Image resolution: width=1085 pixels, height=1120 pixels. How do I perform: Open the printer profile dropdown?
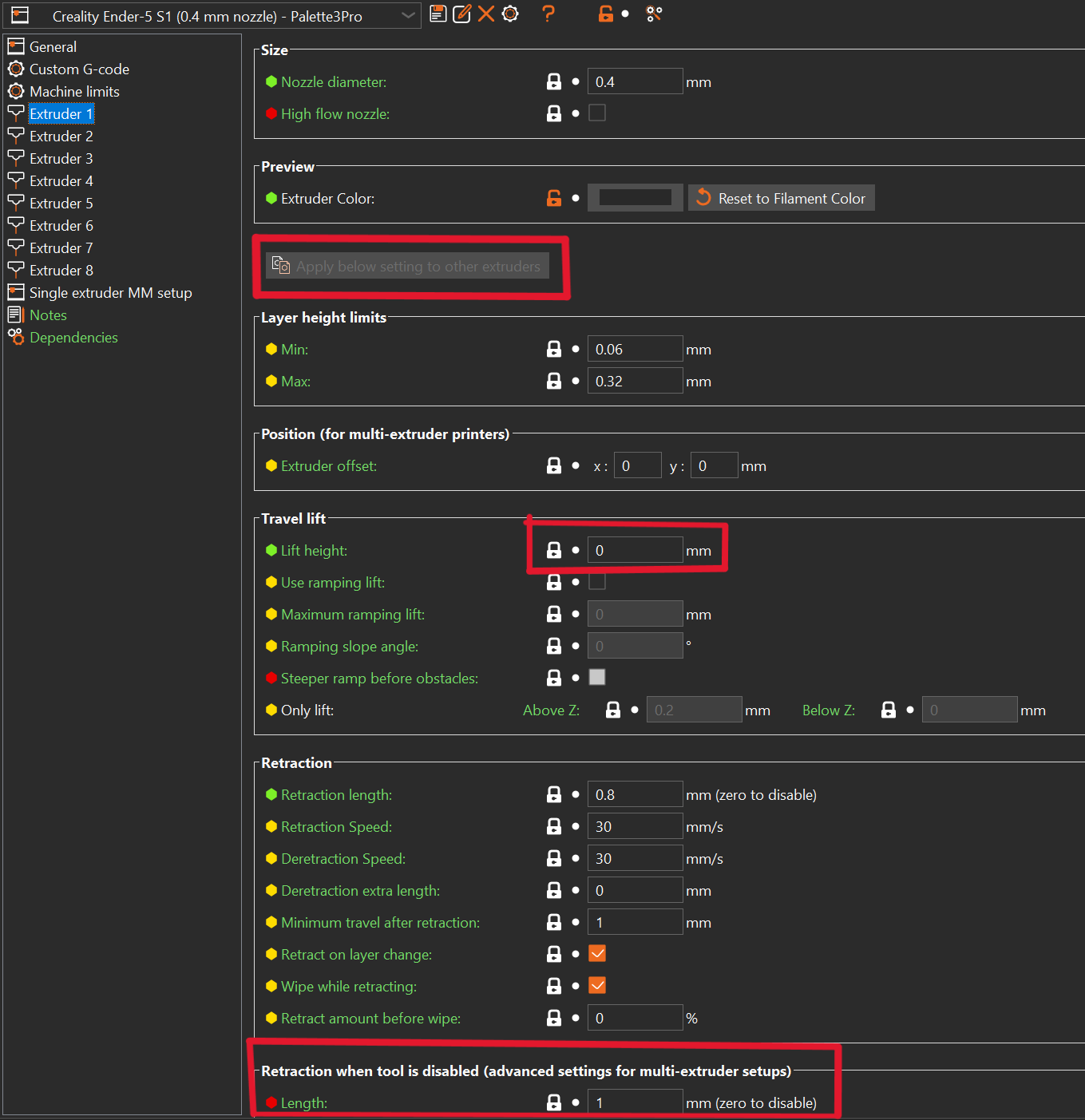(x=408, y=15)
